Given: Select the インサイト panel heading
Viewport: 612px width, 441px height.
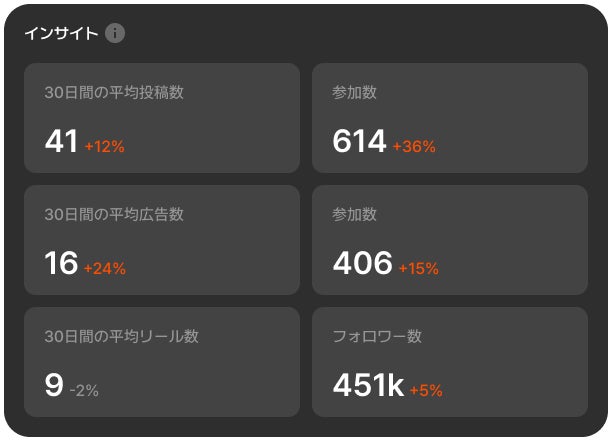Looking at the screenshot, I should coord(61,34).
